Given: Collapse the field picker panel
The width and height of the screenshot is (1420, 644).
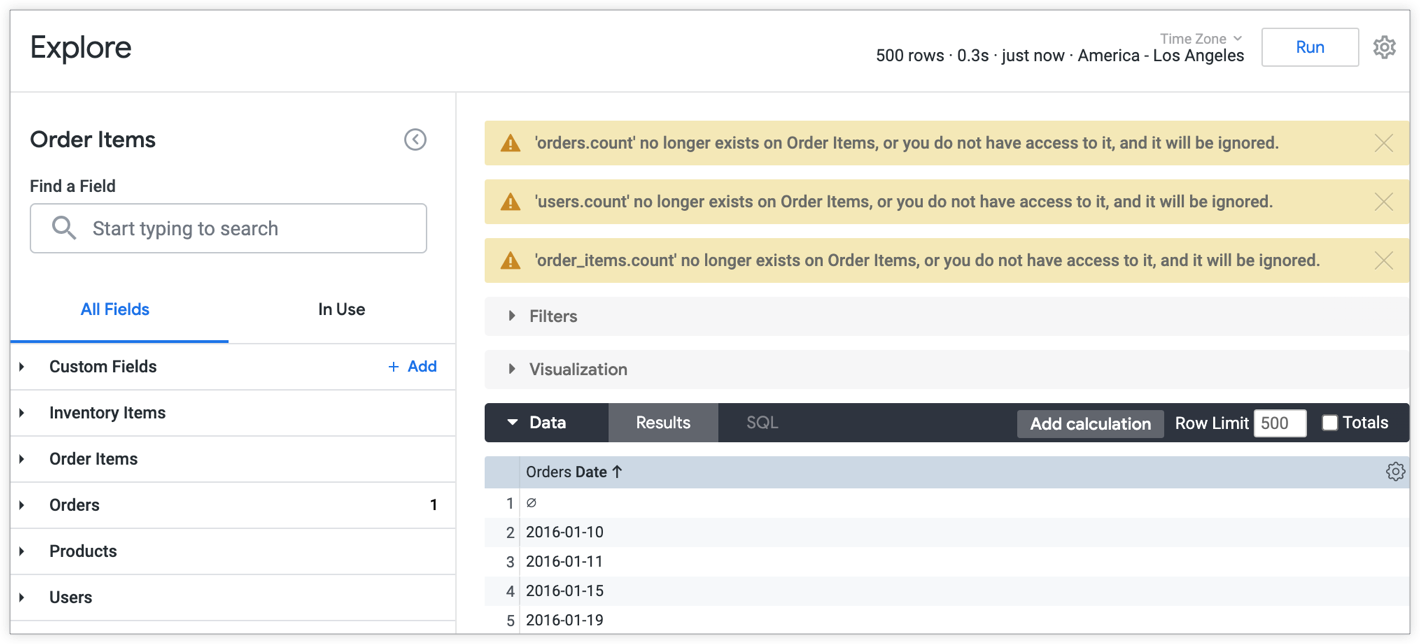Looking at the screenshot, I should pos(415,140).
